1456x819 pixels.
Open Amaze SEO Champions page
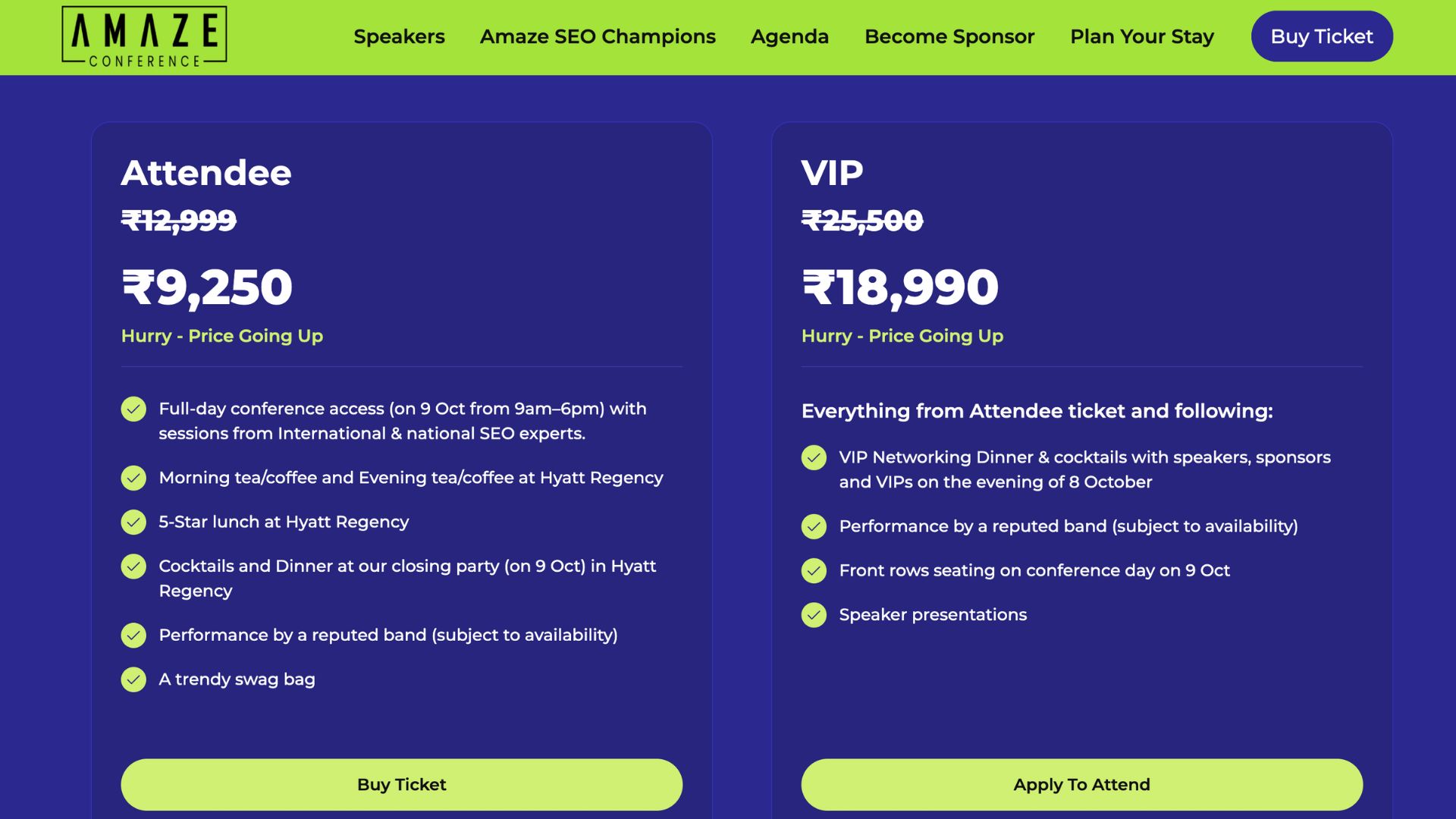coord(598,36)
